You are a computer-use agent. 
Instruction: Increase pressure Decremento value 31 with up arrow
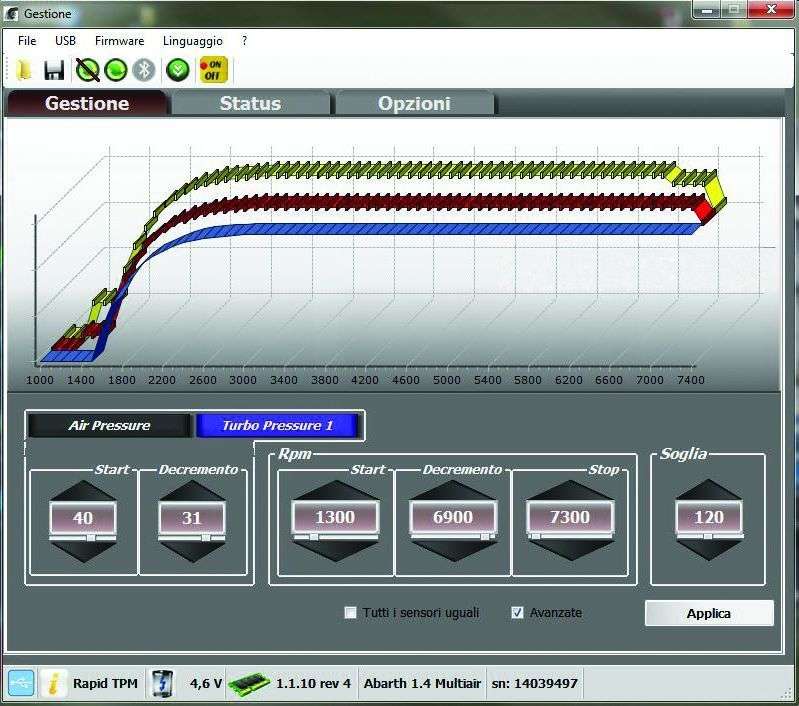tap(192, 491)
